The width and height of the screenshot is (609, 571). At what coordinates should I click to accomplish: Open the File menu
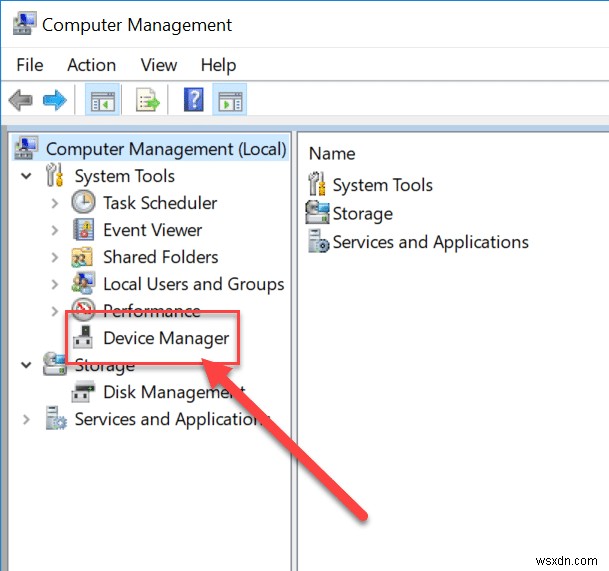pyautogui.click(x=30, y=65)
